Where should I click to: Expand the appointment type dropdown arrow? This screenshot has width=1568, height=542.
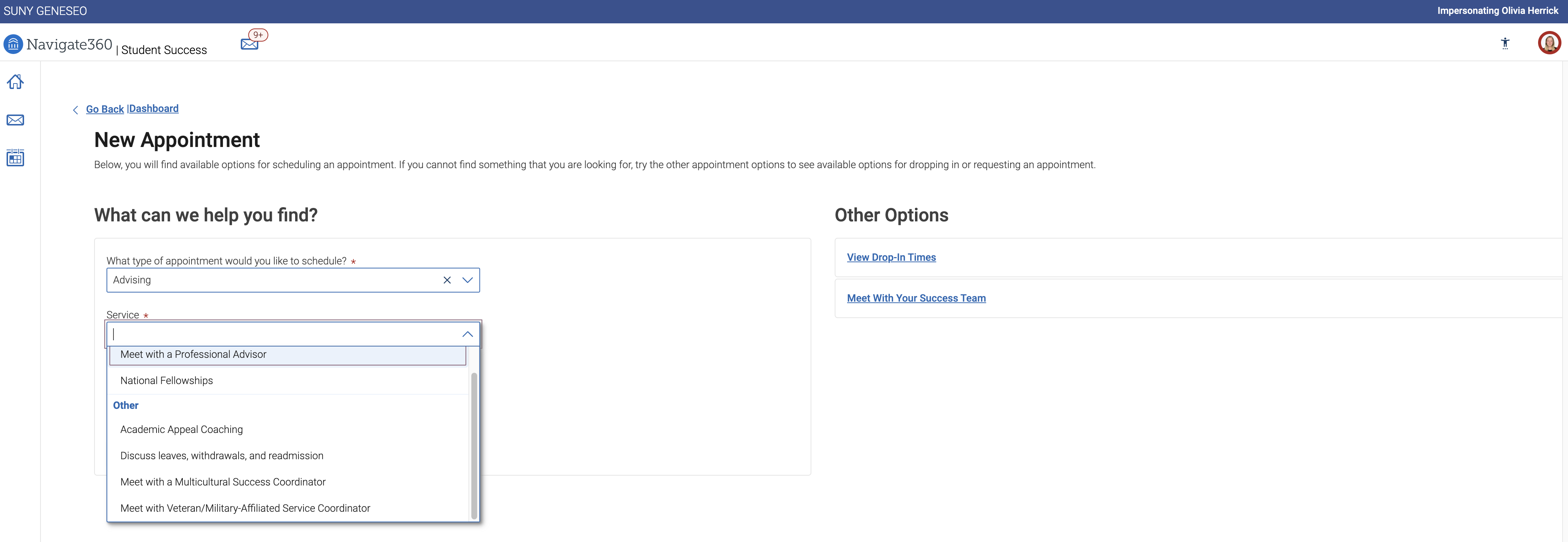[x=467, y=280]
